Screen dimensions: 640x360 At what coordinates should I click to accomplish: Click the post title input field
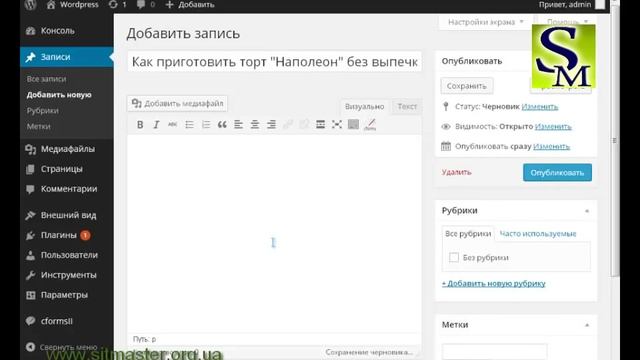point(274,62)
